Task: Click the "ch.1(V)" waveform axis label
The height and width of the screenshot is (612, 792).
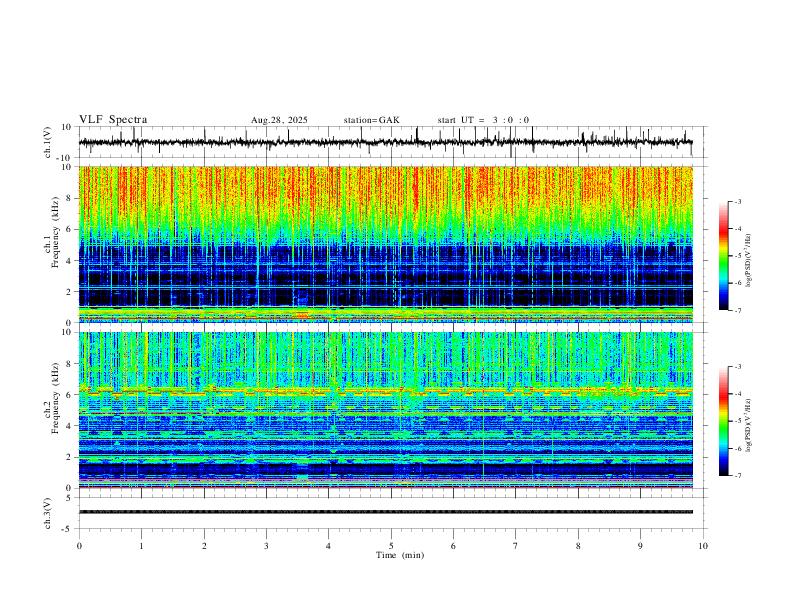Action: 48,142
